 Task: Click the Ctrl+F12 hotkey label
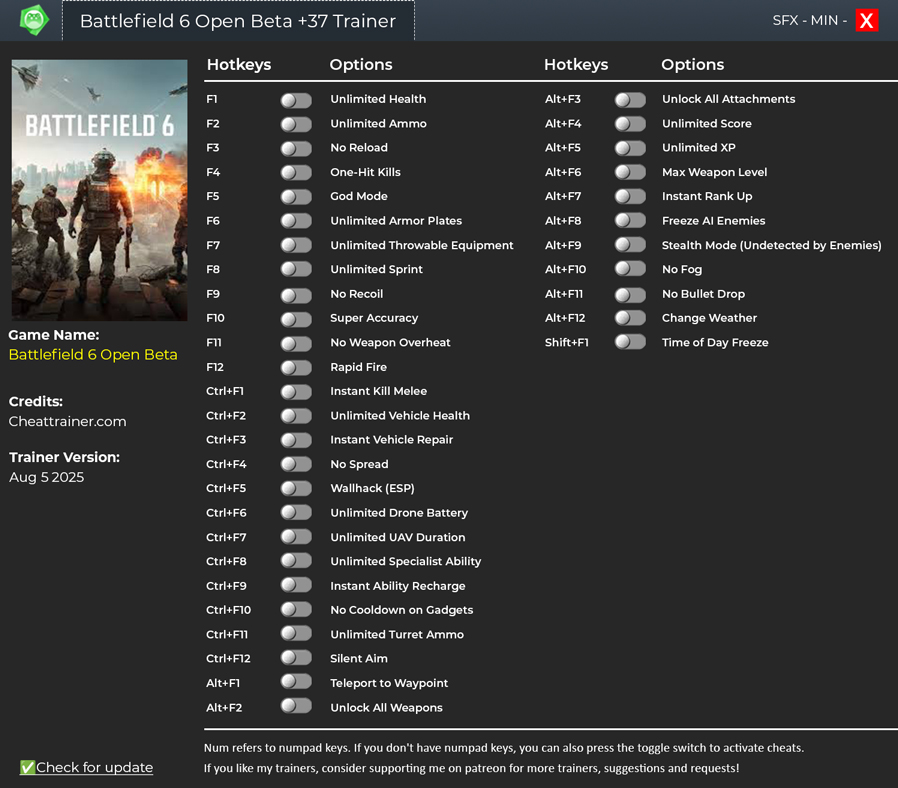229,659
